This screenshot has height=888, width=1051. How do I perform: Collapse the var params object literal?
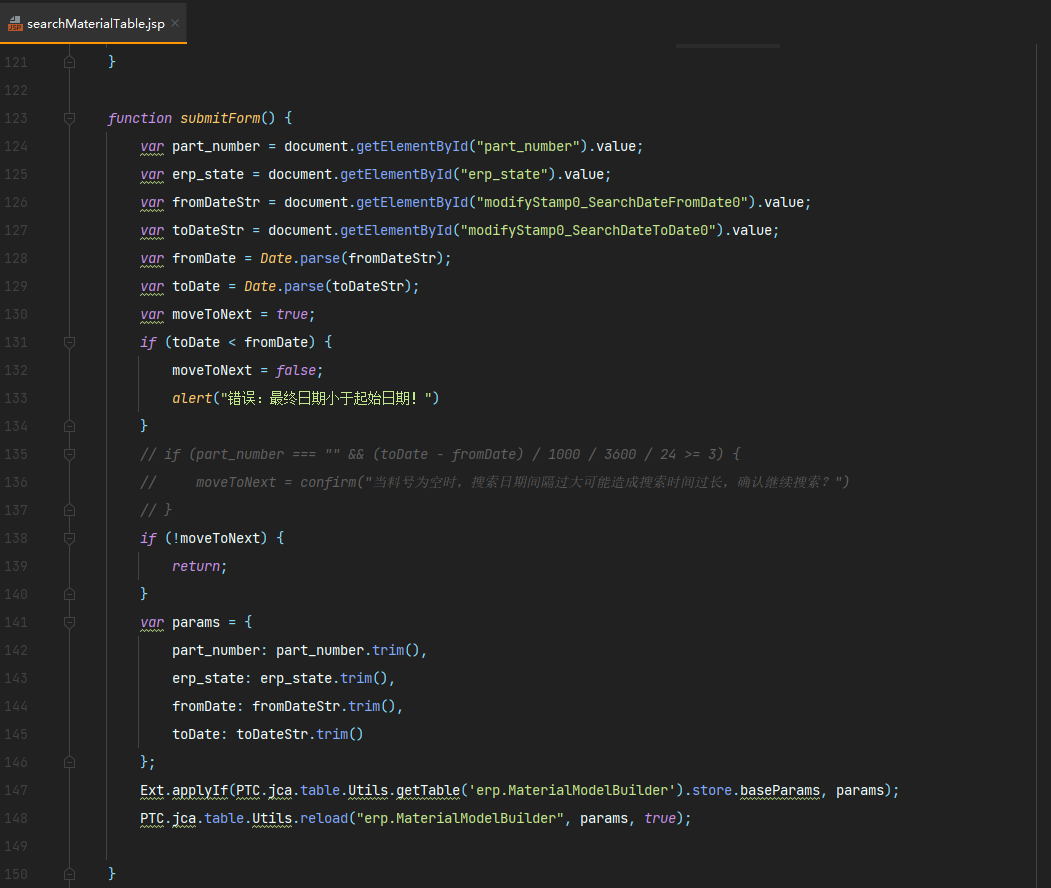pyautogui.click(x=69, y=622)
